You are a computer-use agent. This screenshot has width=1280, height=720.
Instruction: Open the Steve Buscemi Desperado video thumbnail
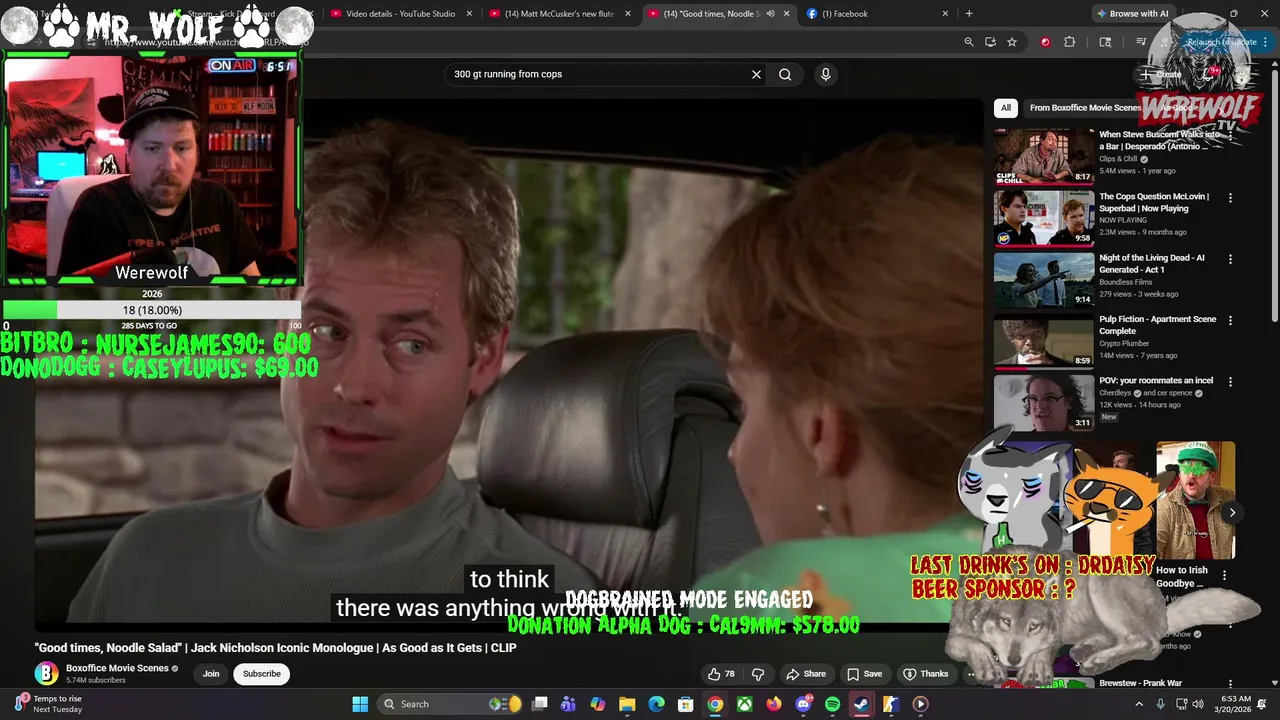click(x=1044, y=156)
